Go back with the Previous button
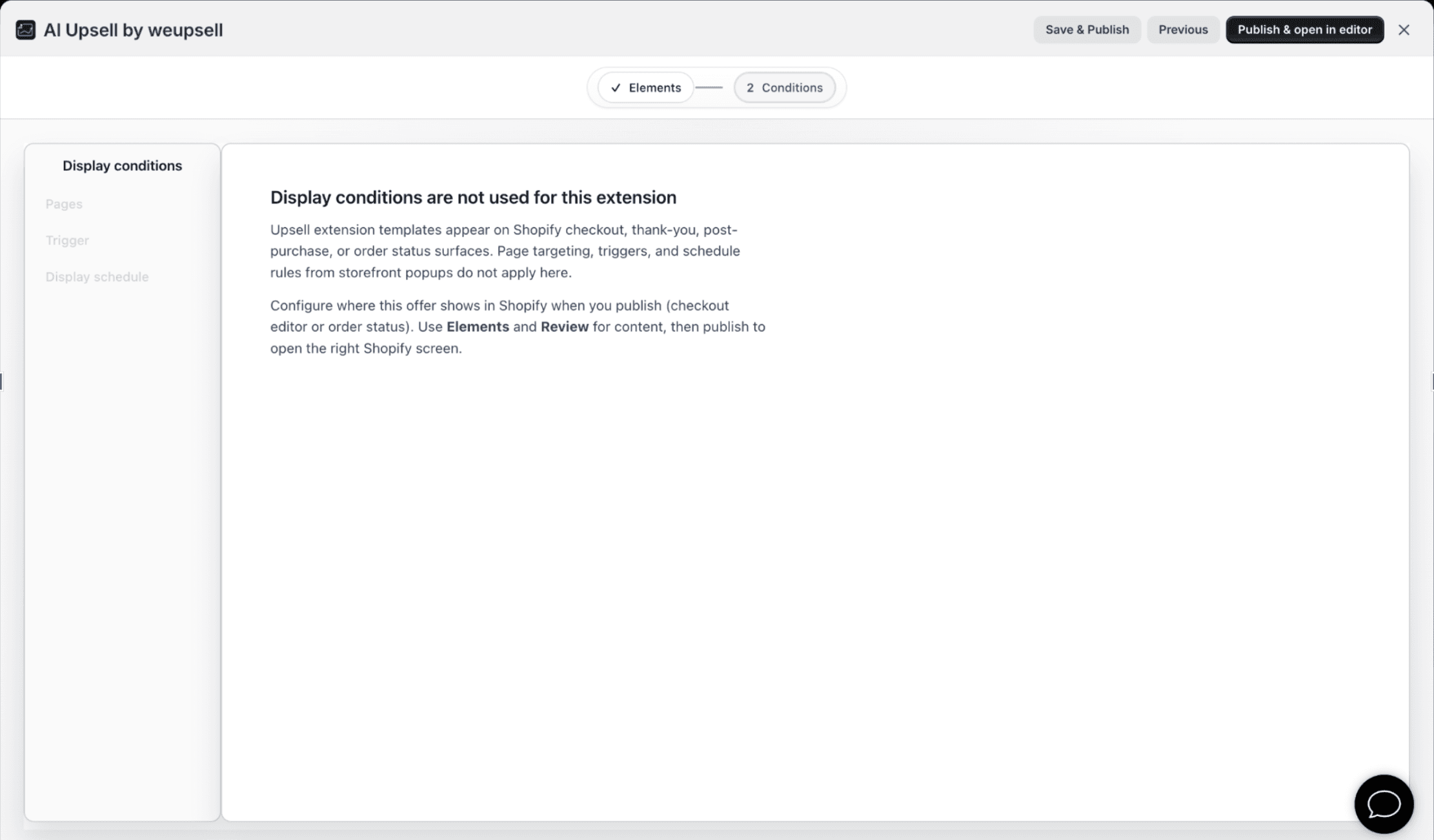1434x840 pixels. pyautogui.click(x=1183, y=30)
